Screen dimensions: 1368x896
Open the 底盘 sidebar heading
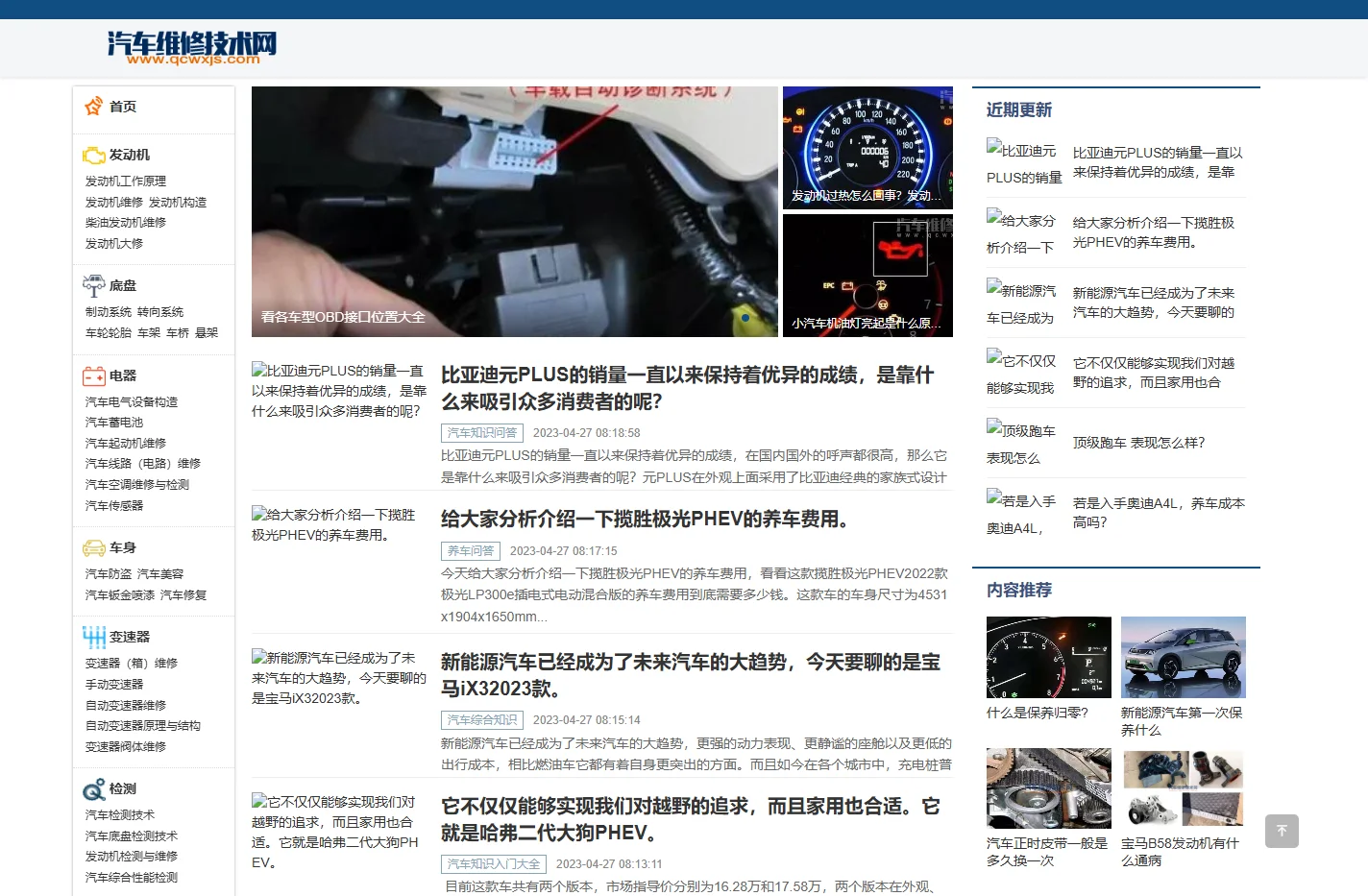coord(123,285)
